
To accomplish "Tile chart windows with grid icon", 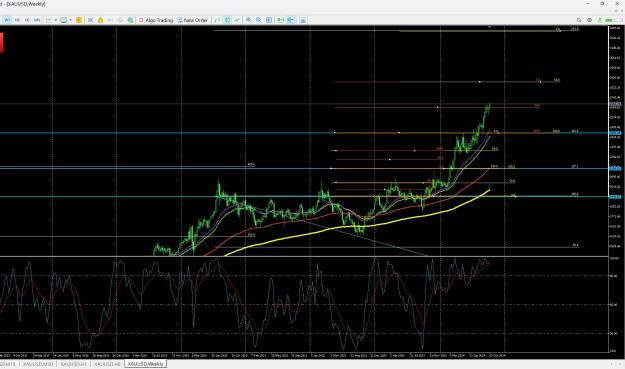I will [269, 20].
